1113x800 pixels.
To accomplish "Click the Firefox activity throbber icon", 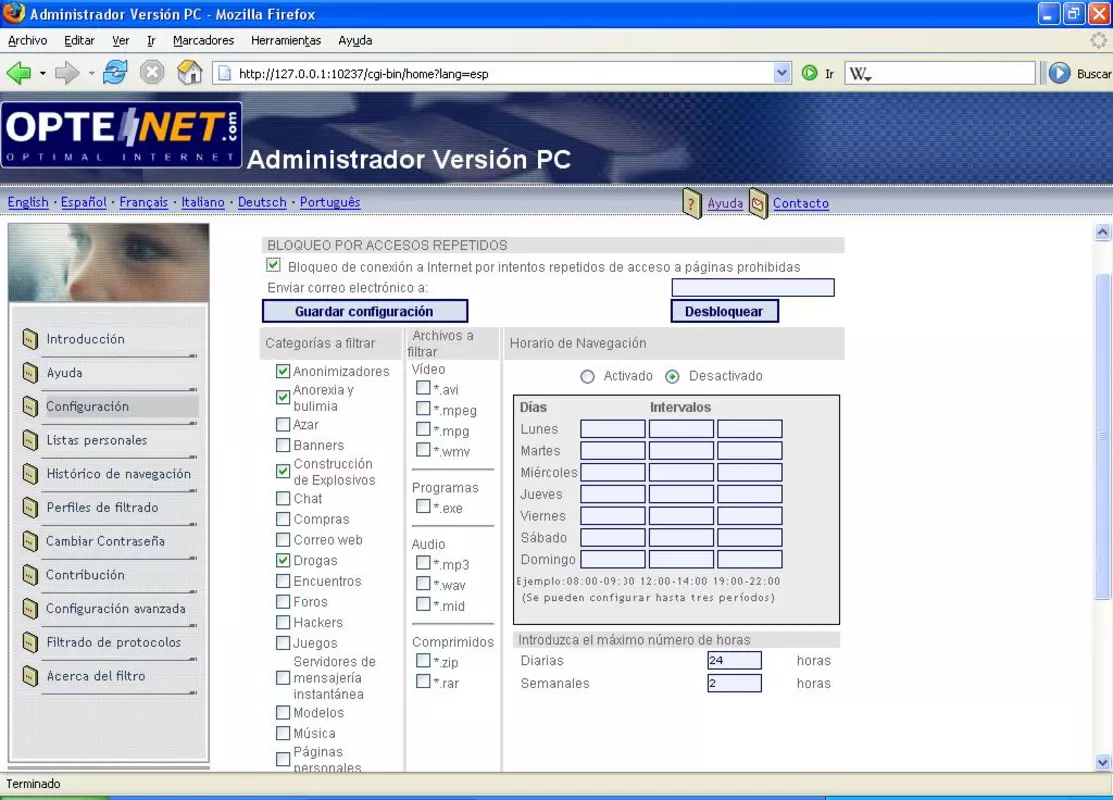I will pos(1099,40).
